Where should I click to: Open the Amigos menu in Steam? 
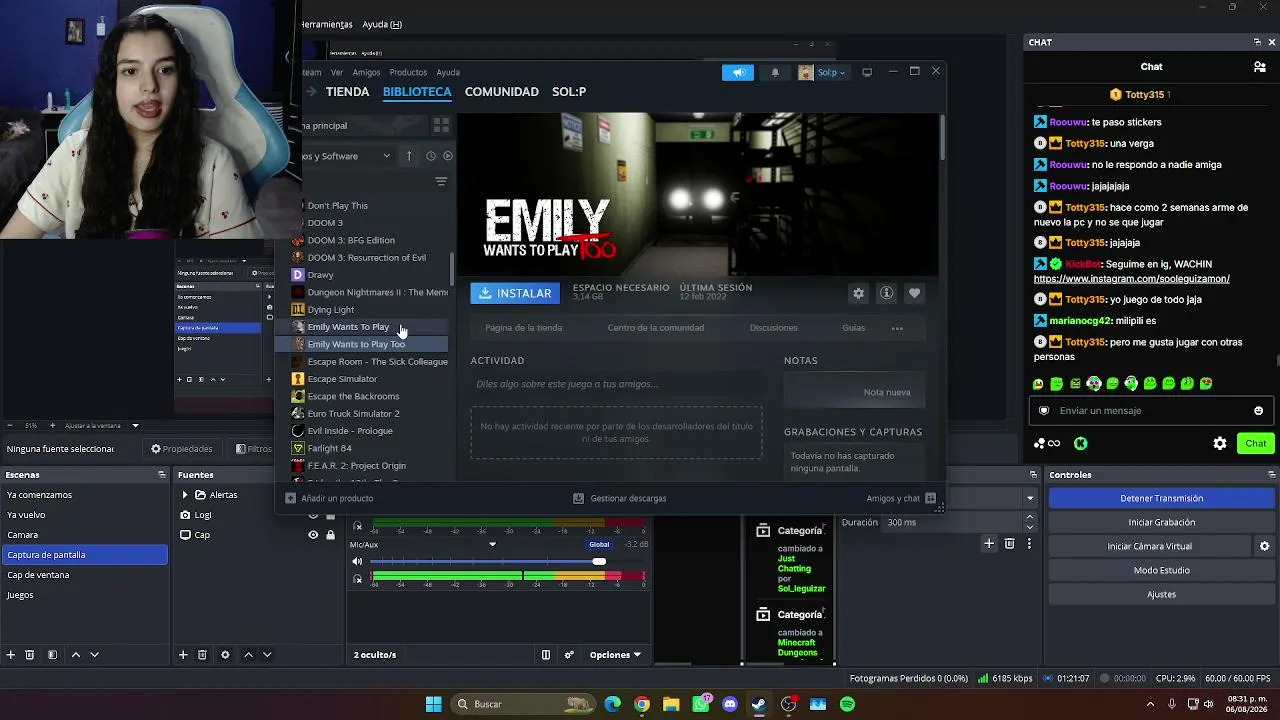pos(366,72)
